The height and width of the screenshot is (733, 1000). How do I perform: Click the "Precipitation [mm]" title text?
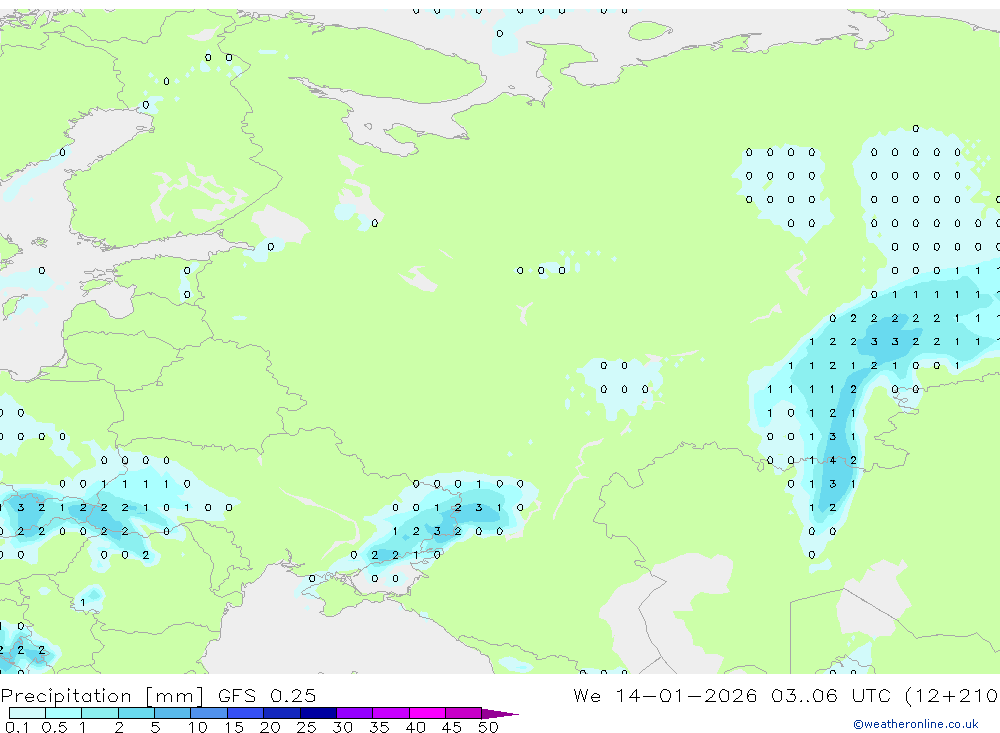pos(102,695)
